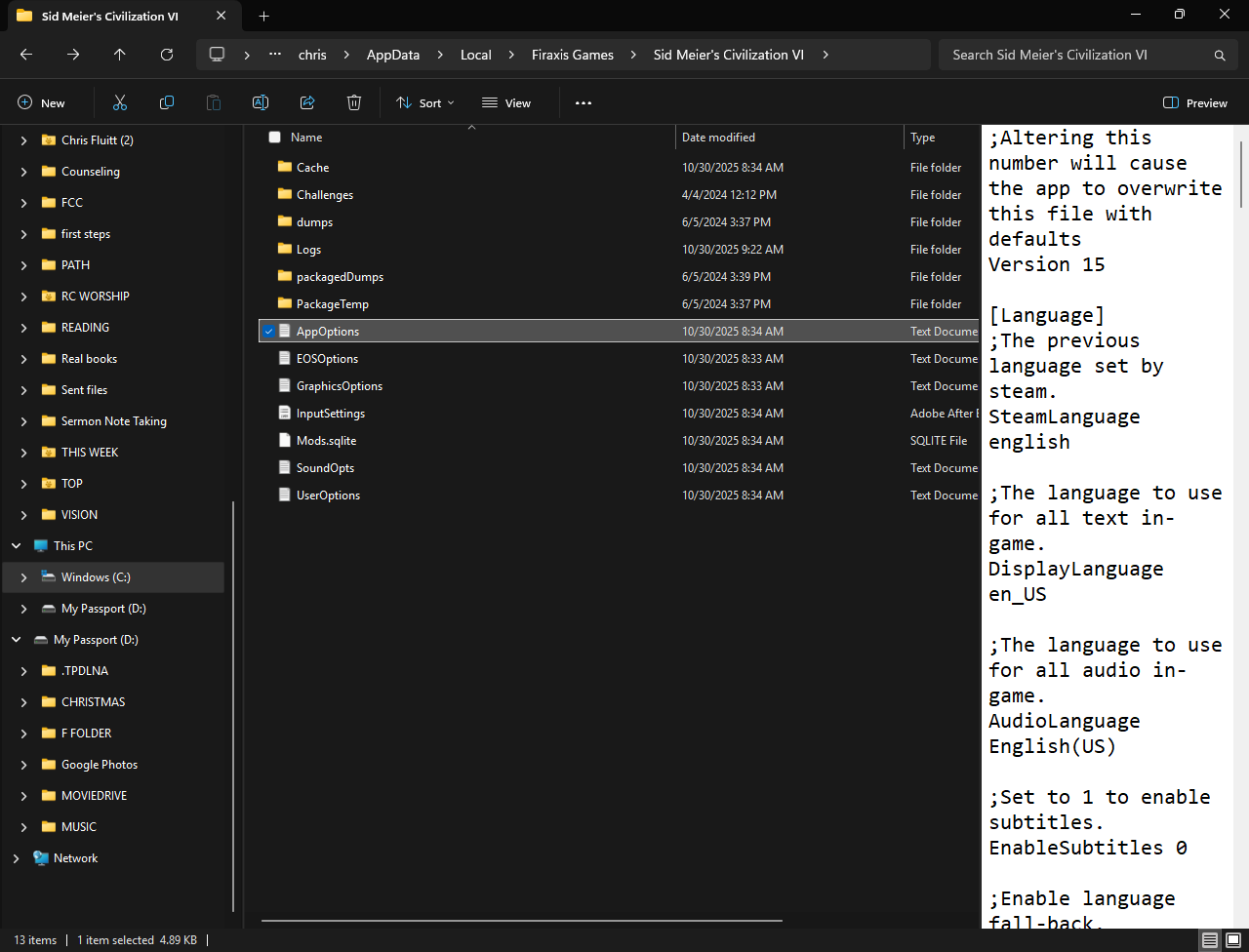Click the horizontal scrollbar under file list

pos(521,920)
